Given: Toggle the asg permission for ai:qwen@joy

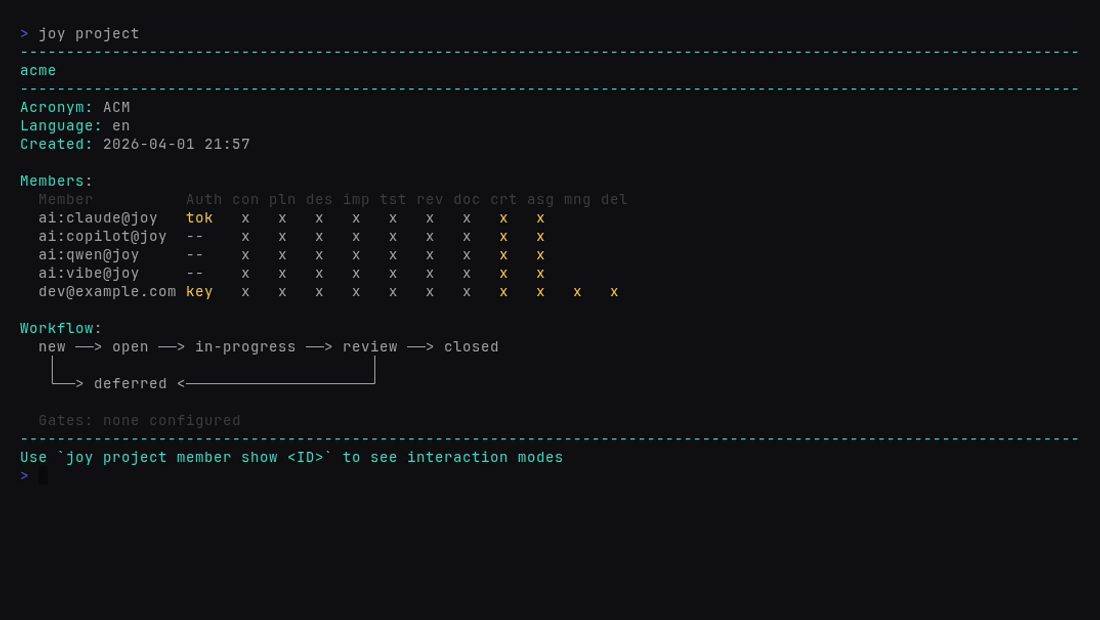Looking at the screenshot, I should [540, 254].
